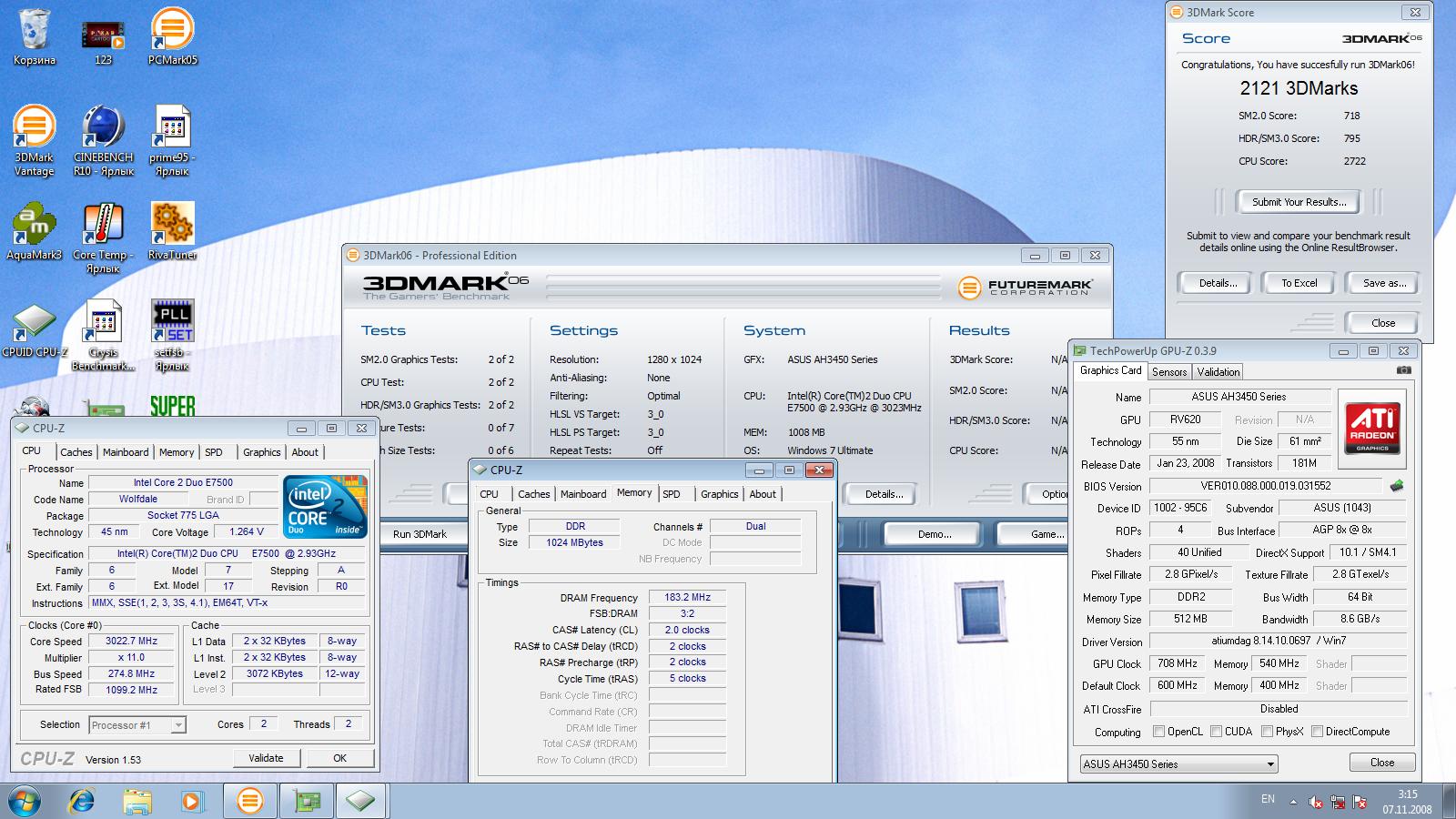Enable the OpenCL checkbox in GPU-Z

click(1158, 732)
